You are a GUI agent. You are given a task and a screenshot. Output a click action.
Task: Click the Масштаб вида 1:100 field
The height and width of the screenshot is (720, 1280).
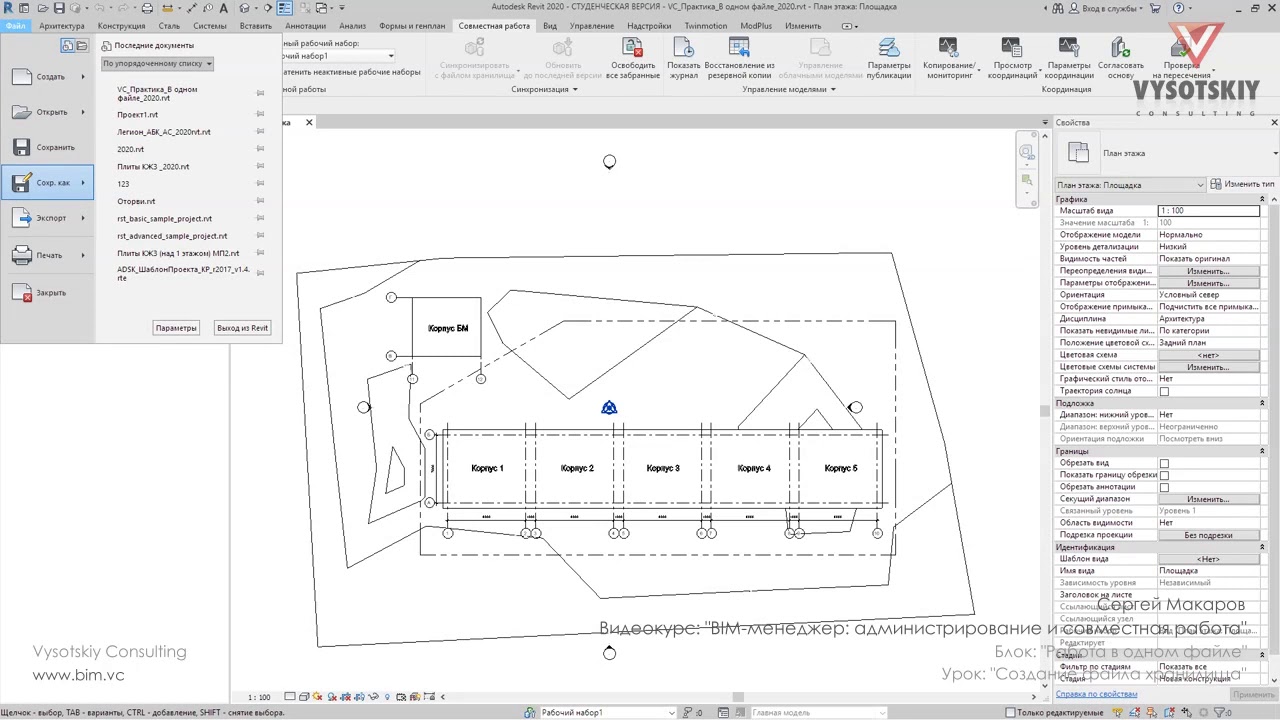tap(1208, 211)
